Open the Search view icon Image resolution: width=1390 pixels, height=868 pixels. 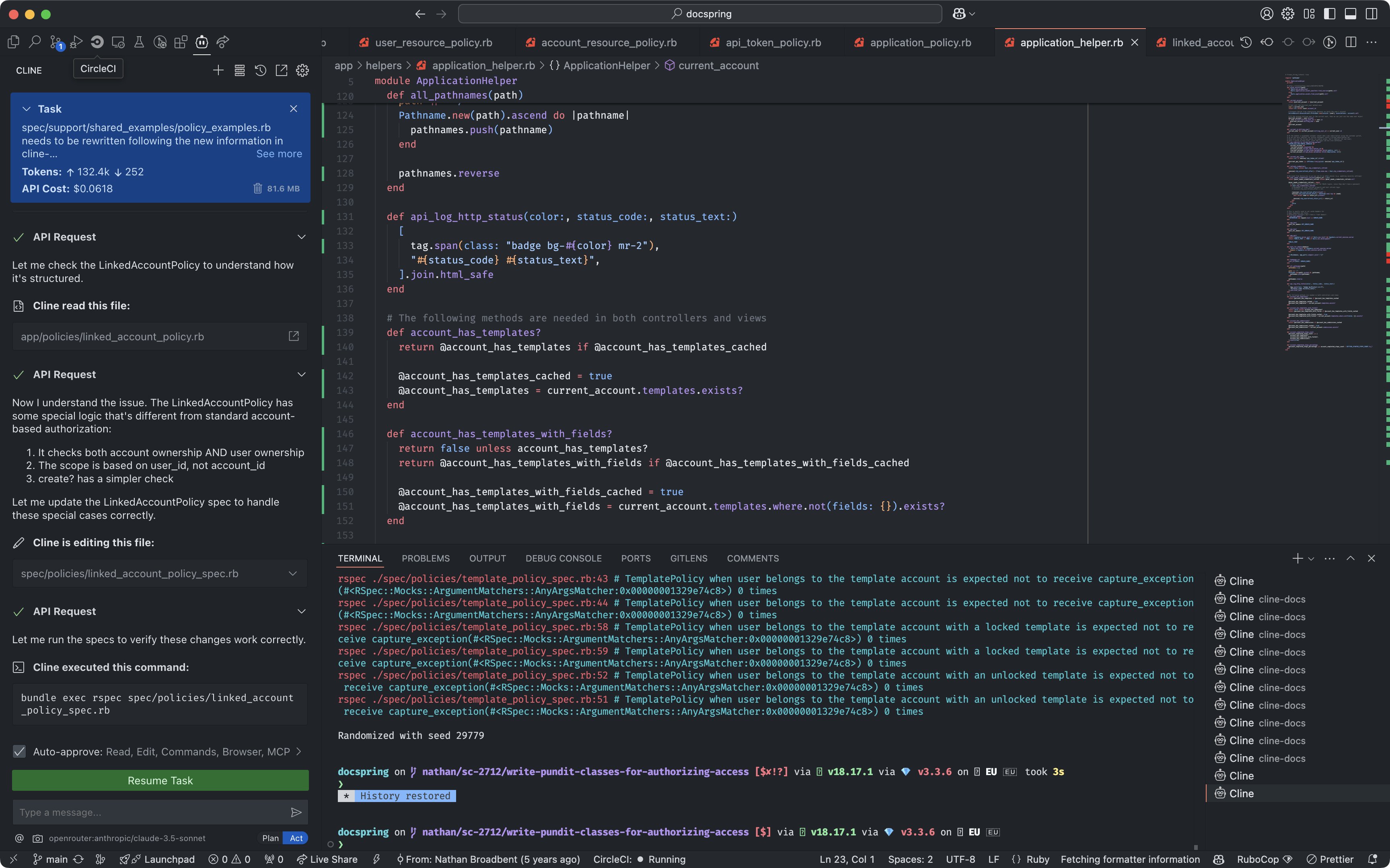click(35, 42)
